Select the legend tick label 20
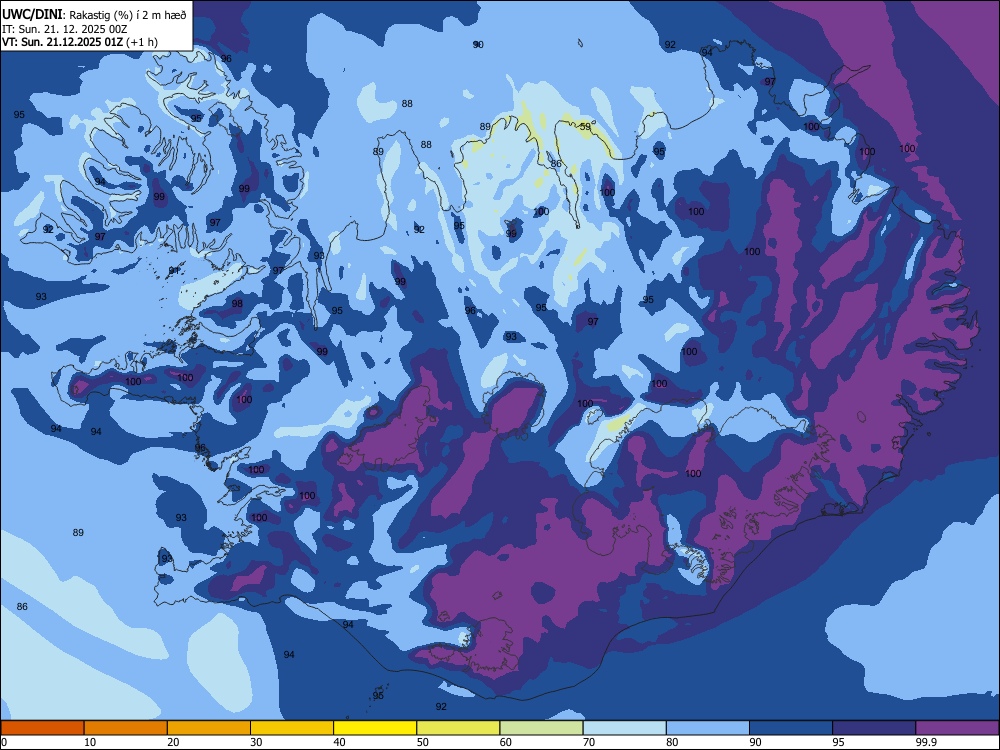The height and width of the screenshot is (750, 1000). pyautogui.click(x=173, y=742)
